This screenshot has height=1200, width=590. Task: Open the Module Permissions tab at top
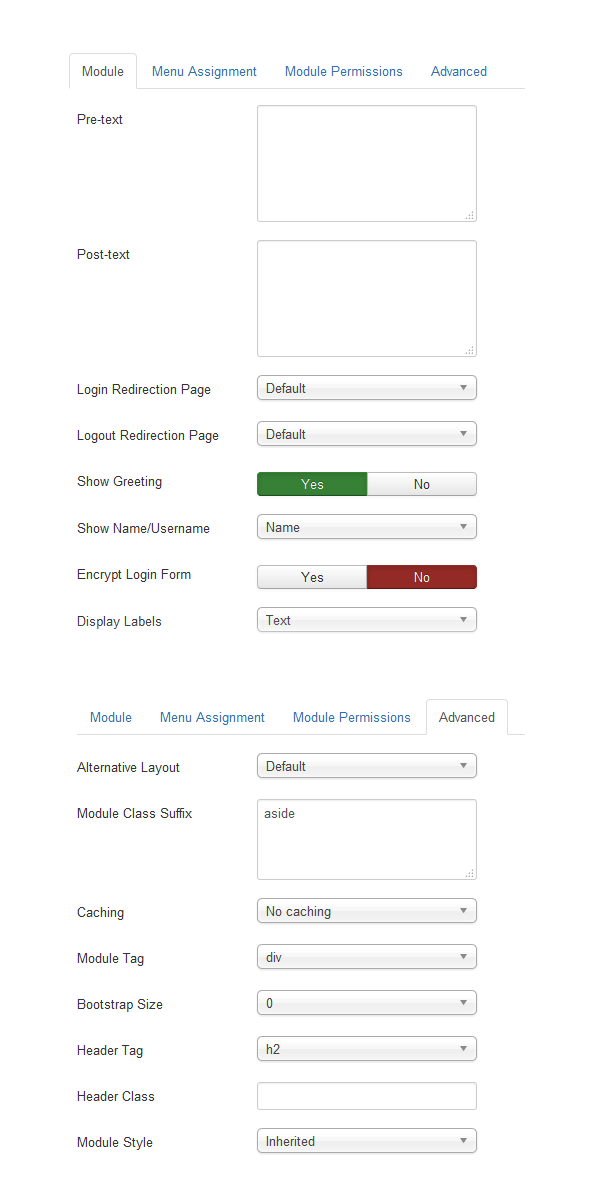(344, 71)
